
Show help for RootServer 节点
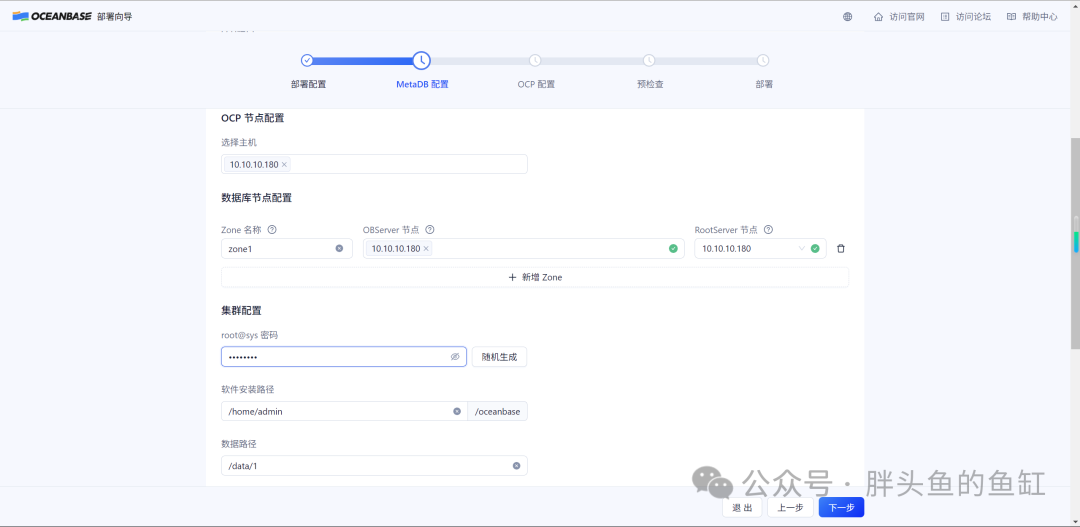769,229
